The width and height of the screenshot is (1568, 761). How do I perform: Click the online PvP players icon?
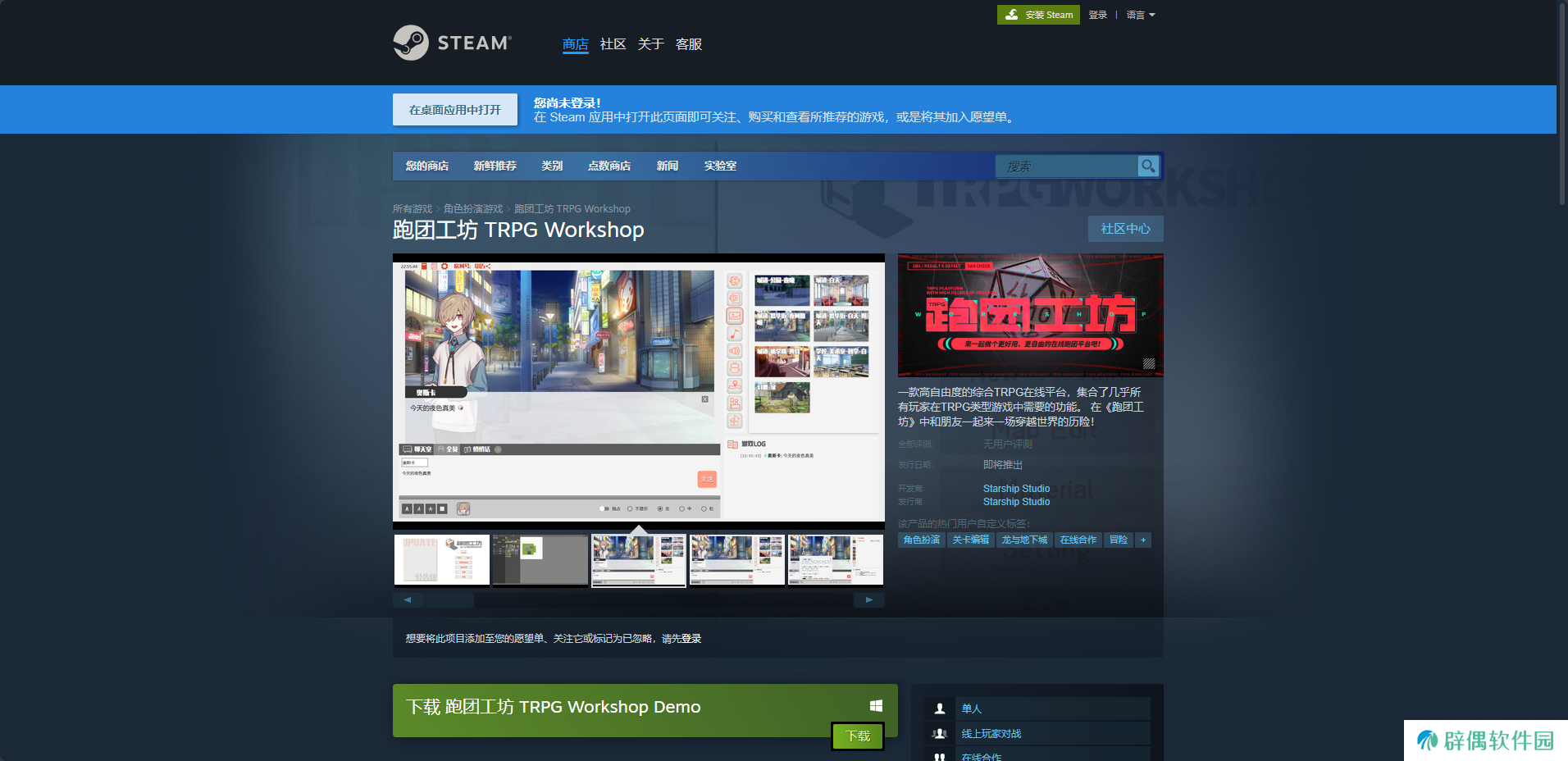[940, 734]
